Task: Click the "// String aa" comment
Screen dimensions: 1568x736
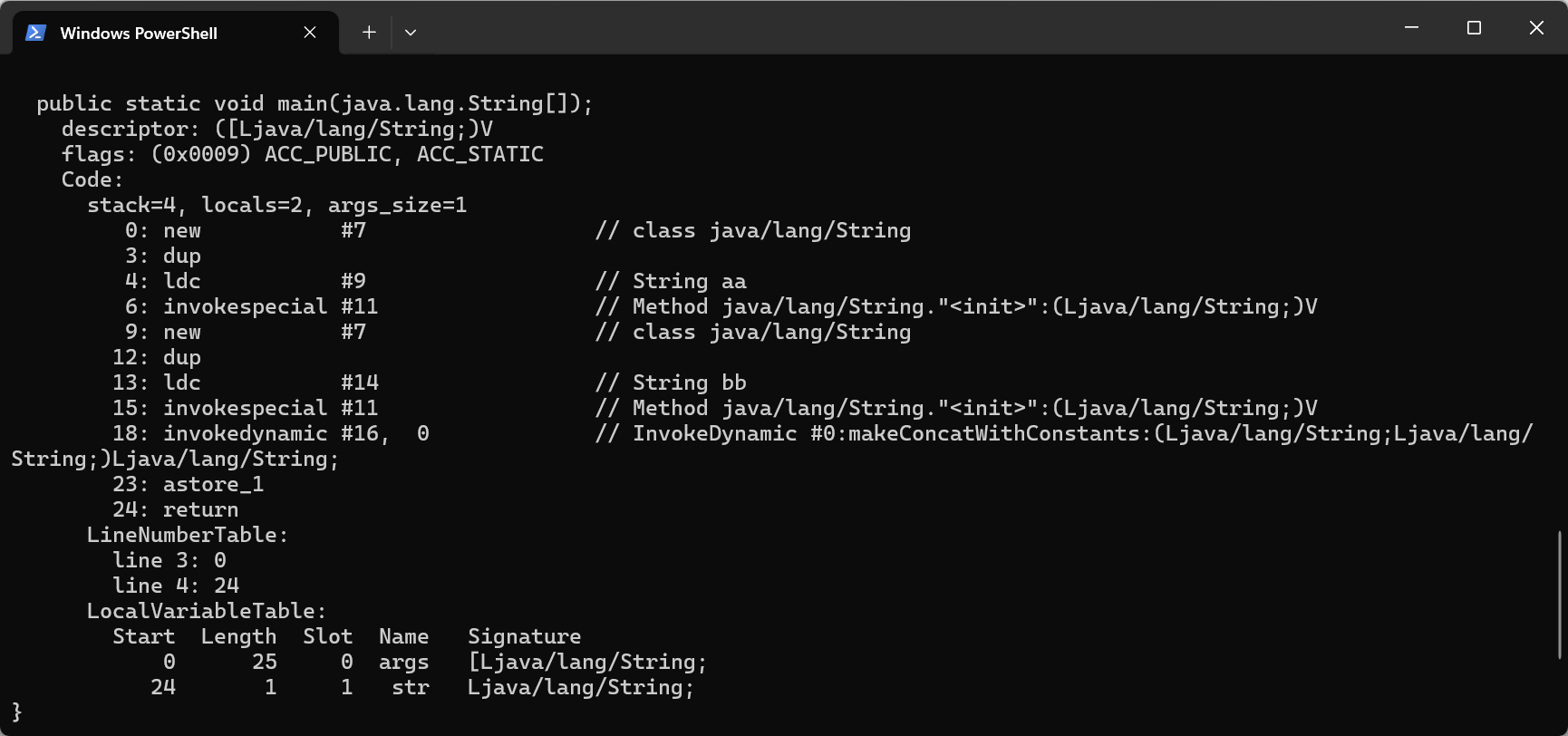Action: (x=671, y=281)
